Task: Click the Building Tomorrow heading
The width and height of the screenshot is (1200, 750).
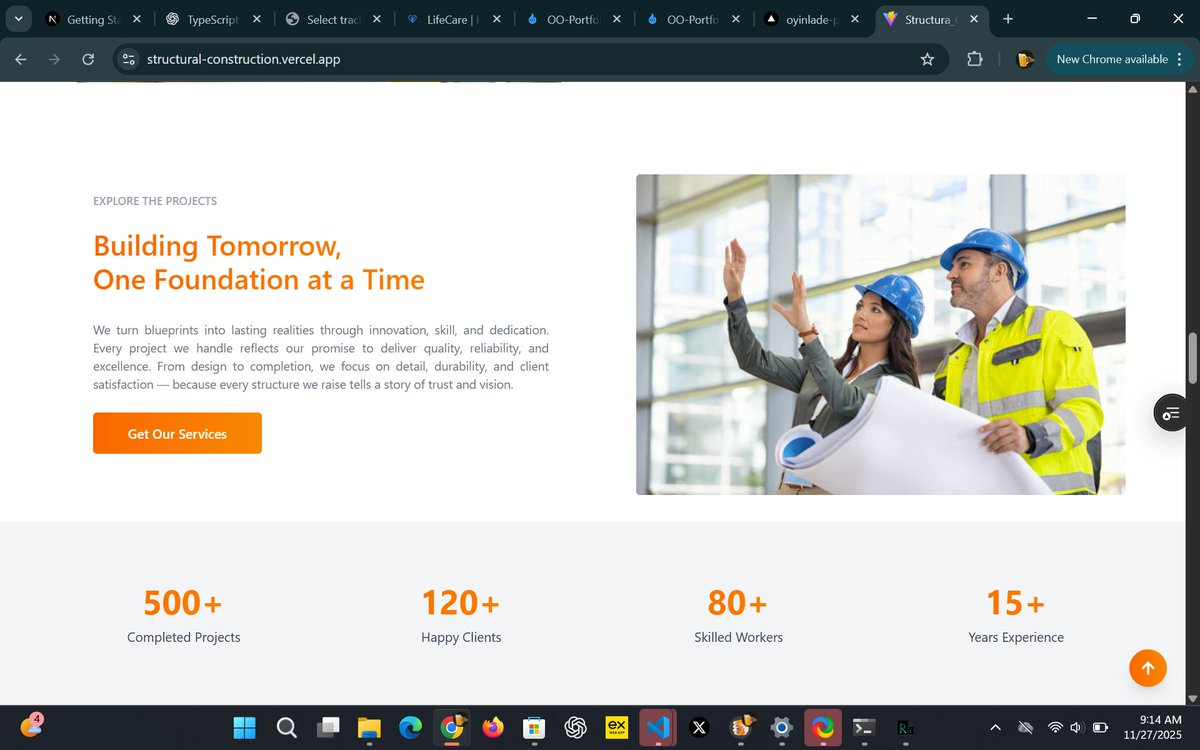Action: tap(259, 263)
